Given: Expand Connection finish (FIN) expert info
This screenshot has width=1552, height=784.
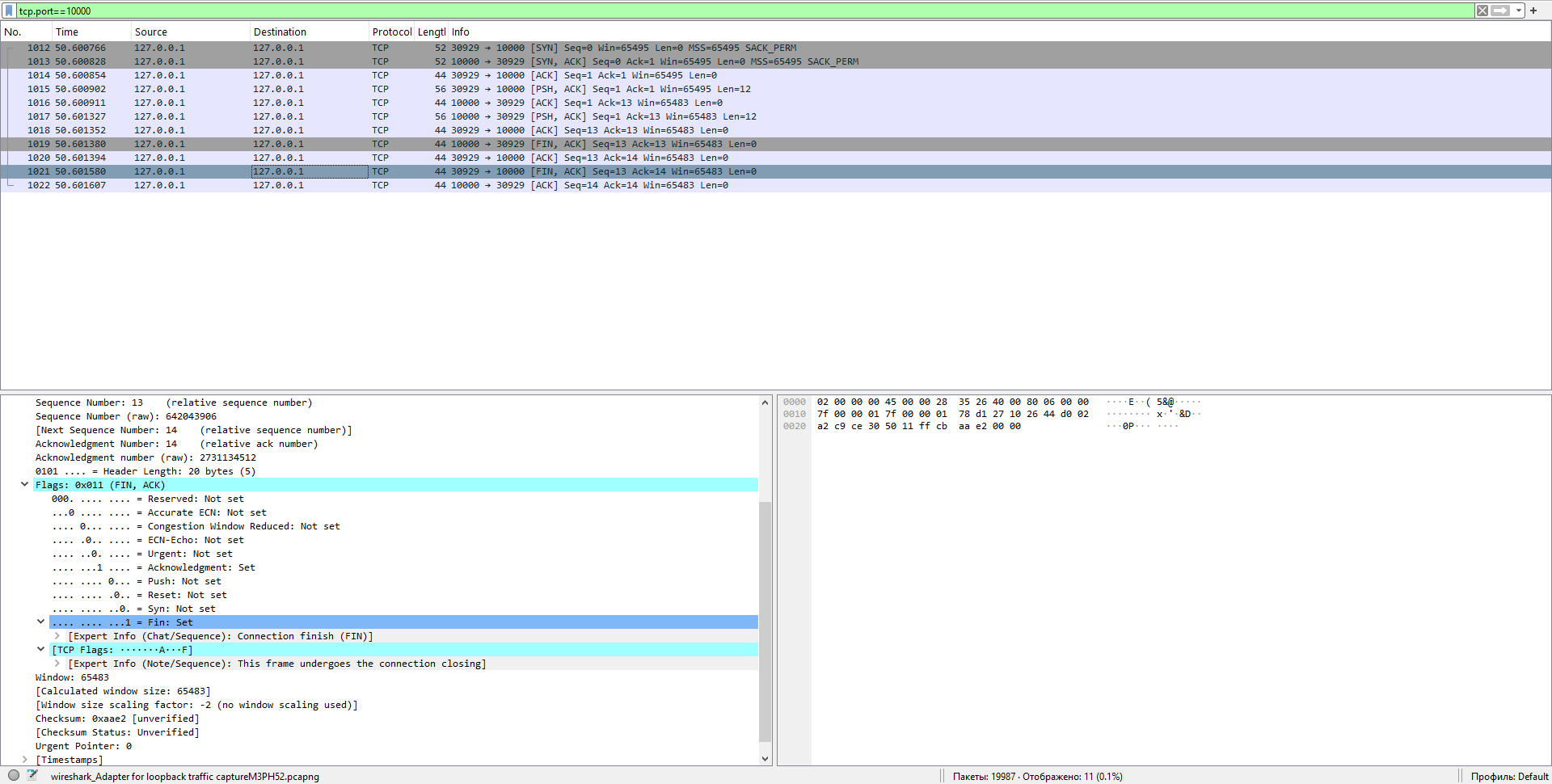Looking at the screenshot, I should (57, 636).
